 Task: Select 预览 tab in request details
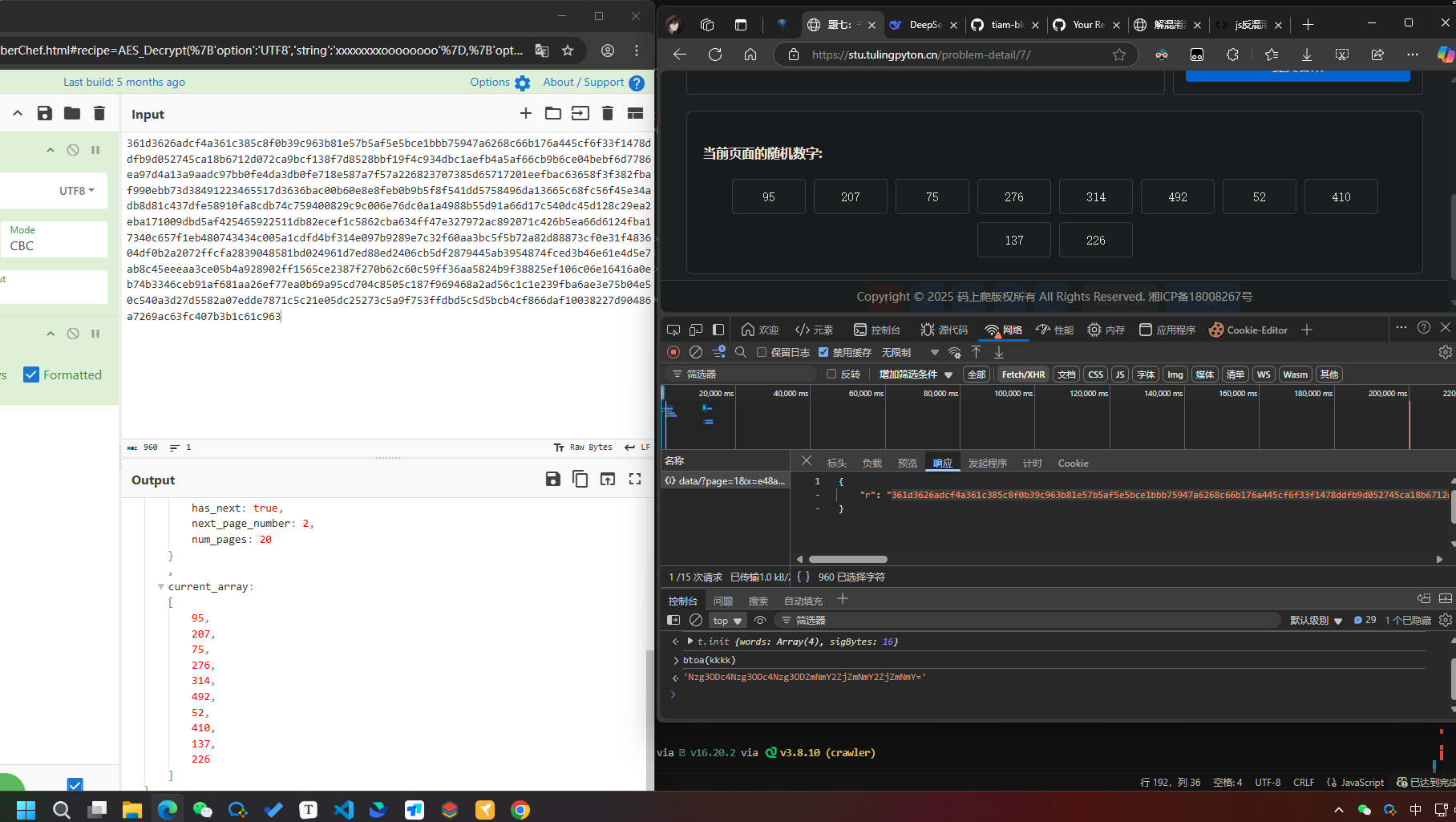click(x=908, y=463)
